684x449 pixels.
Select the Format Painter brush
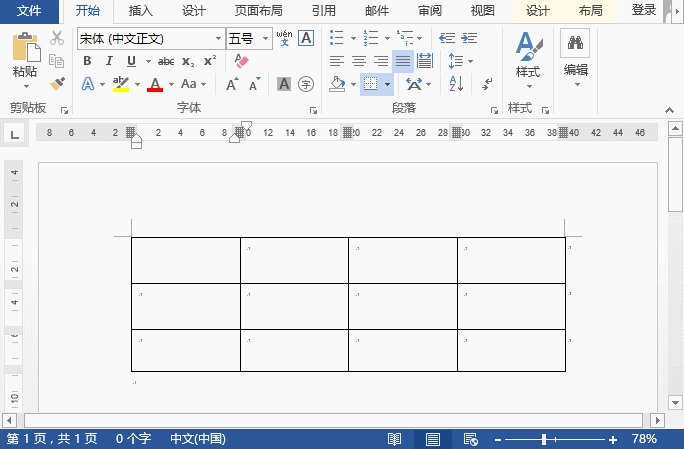[57, 83]
